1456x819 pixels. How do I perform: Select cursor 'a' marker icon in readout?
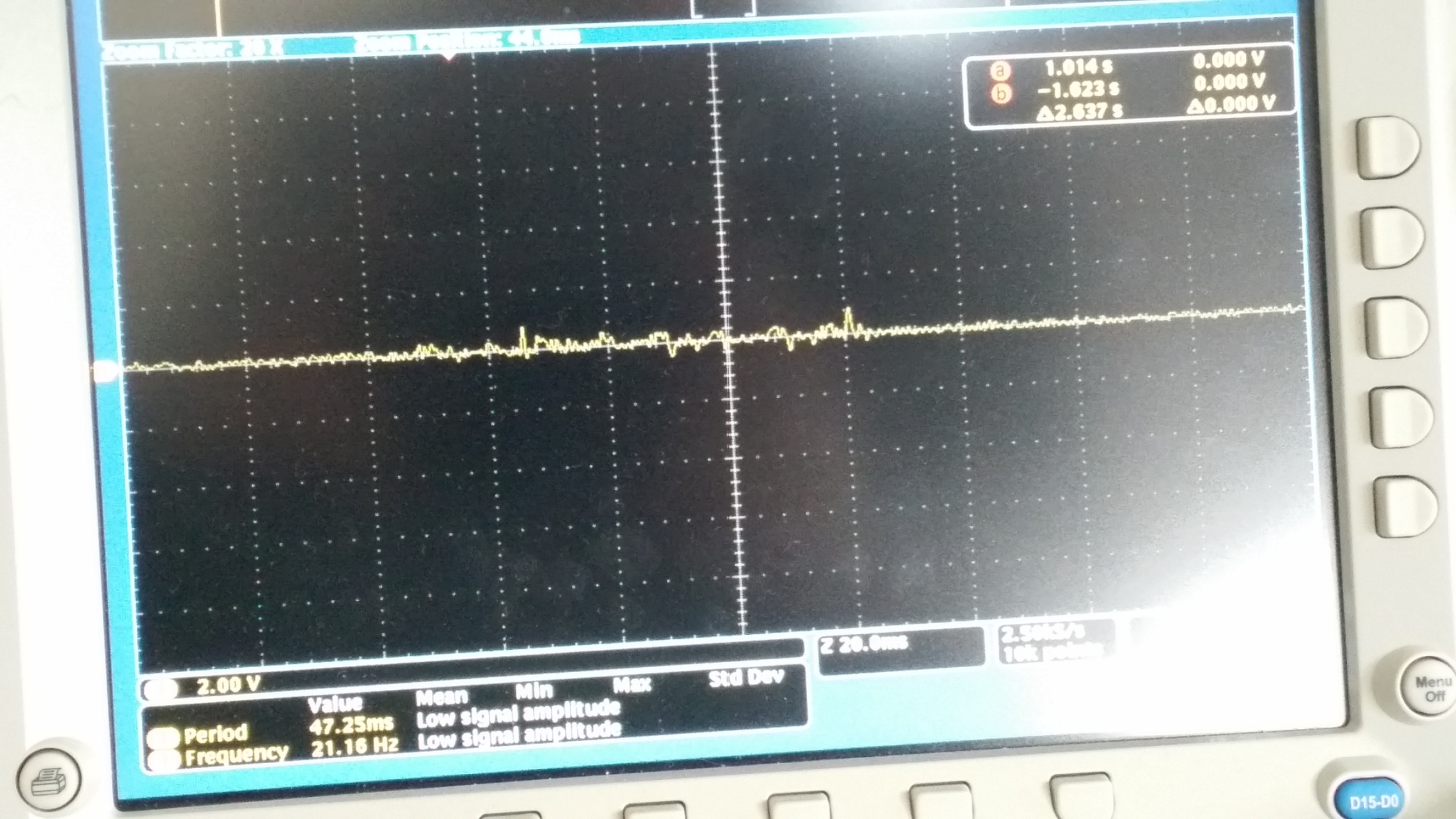[x=1000, y=71]
